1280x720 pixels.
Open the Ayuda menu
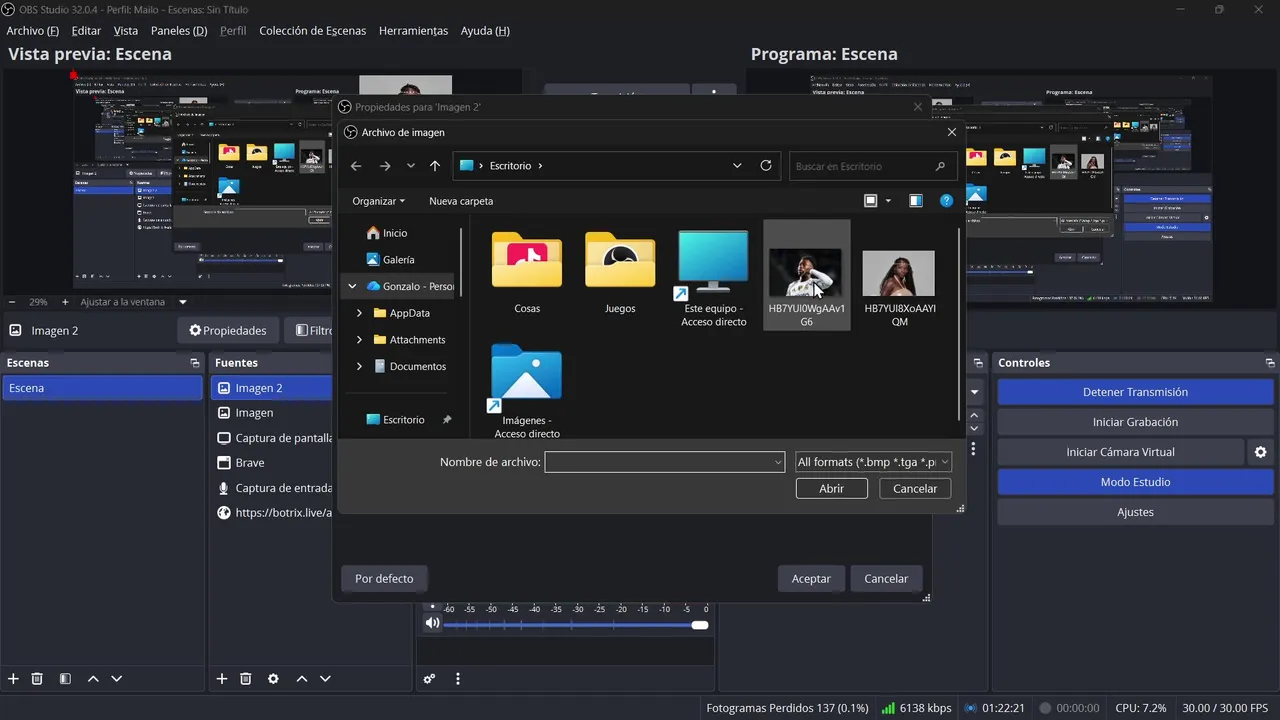tap(485, 31)
